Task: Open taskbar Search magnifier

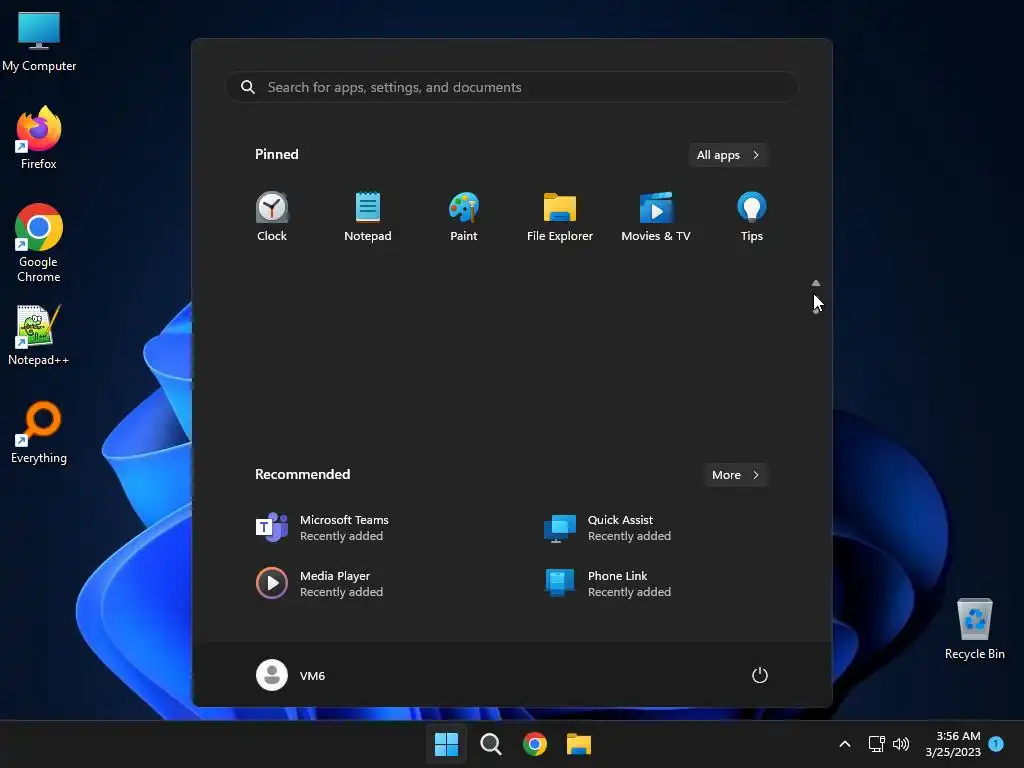Action: click(490, 744)
